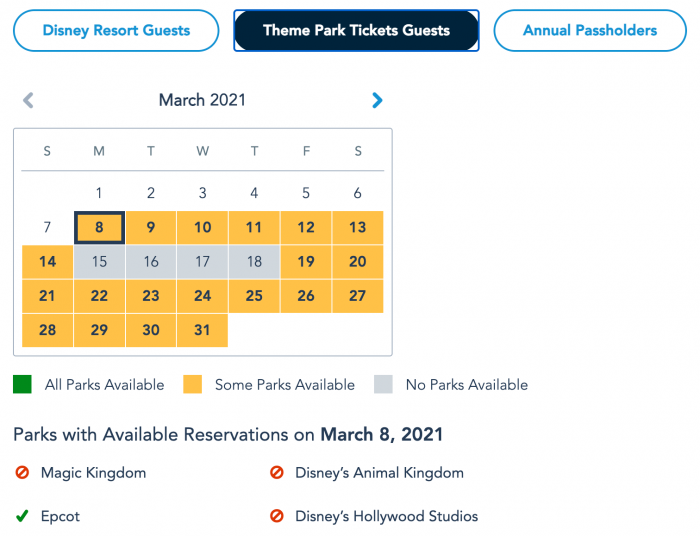Click the unavailable icon for Disney's Animal Kingdom
This screenshot has height=536, width=700.
[x=277, y=473]
